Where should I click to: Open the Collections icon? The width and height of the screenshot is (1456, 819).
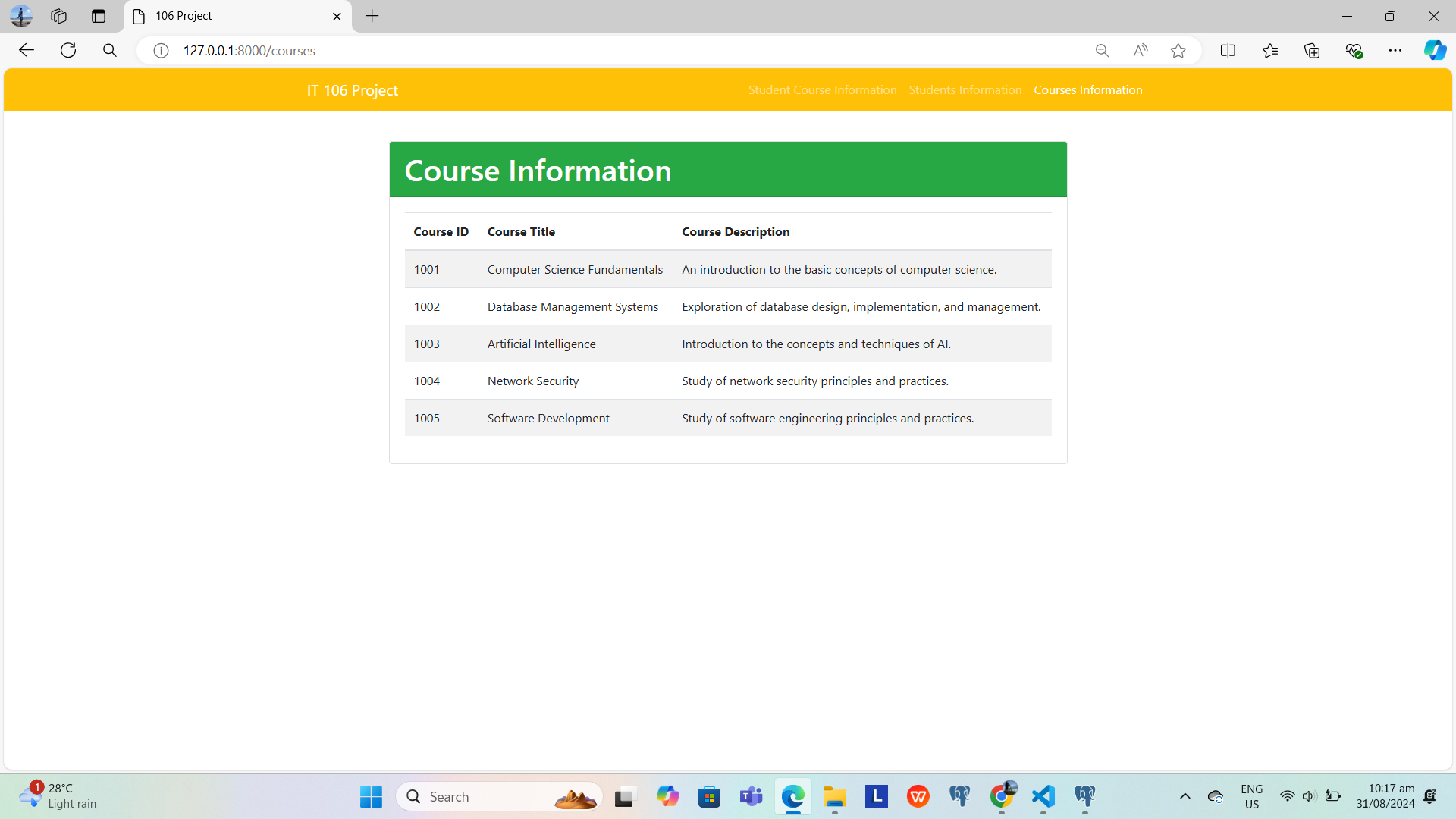point(1312,51)
